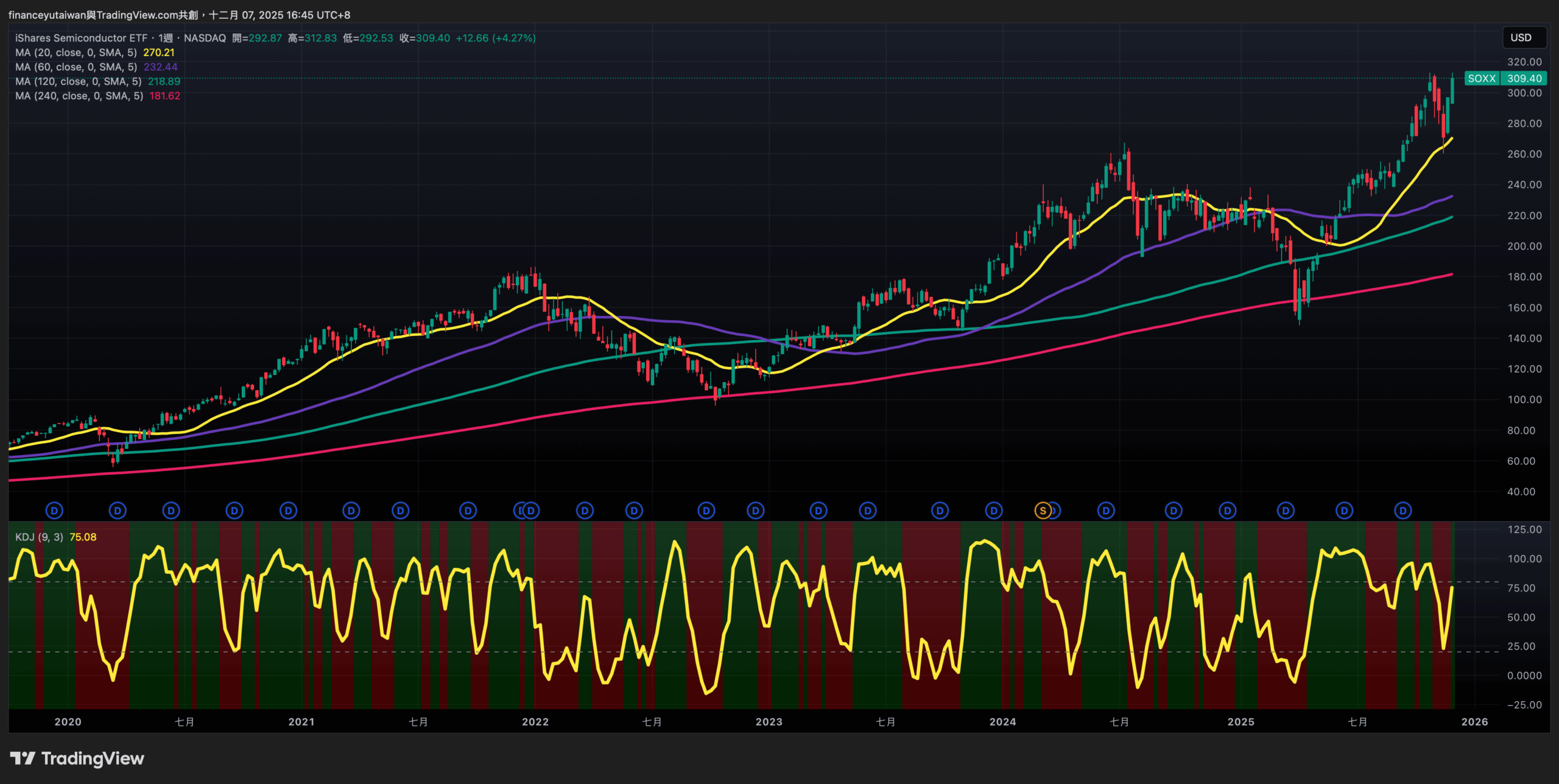
Task: Click the leftmost dividend D marker
Action: 54,511
